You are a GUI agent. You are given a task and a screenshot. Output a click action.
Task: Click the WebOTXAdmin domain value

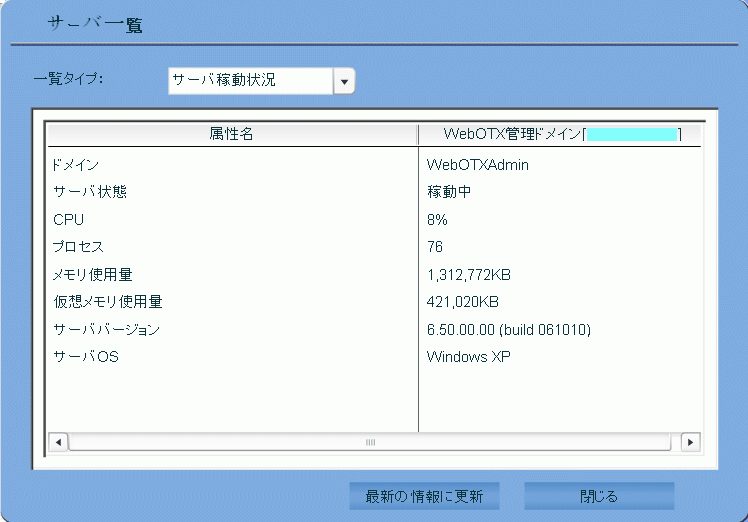tap(477, 165)
